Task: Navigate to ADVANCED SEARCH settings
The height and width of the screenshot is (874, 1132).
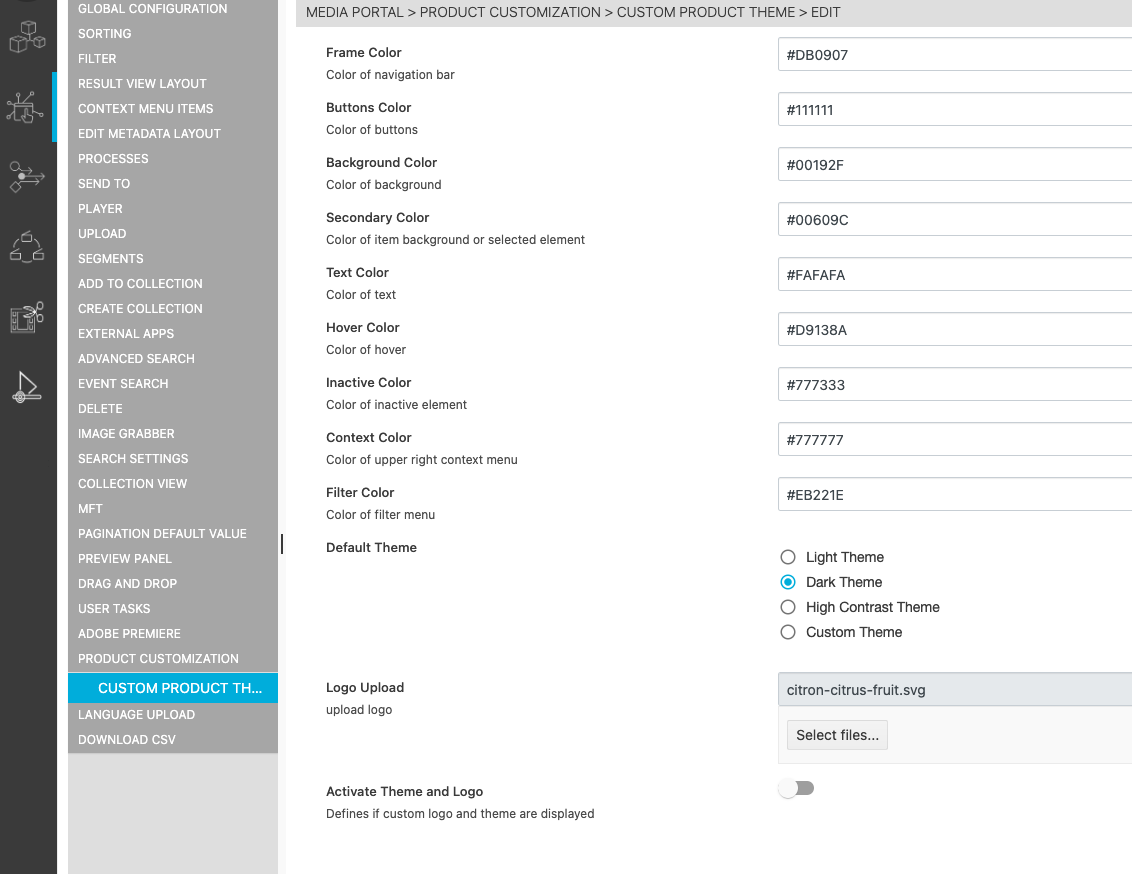Action: pyautogui.click(x=137, y=358)
